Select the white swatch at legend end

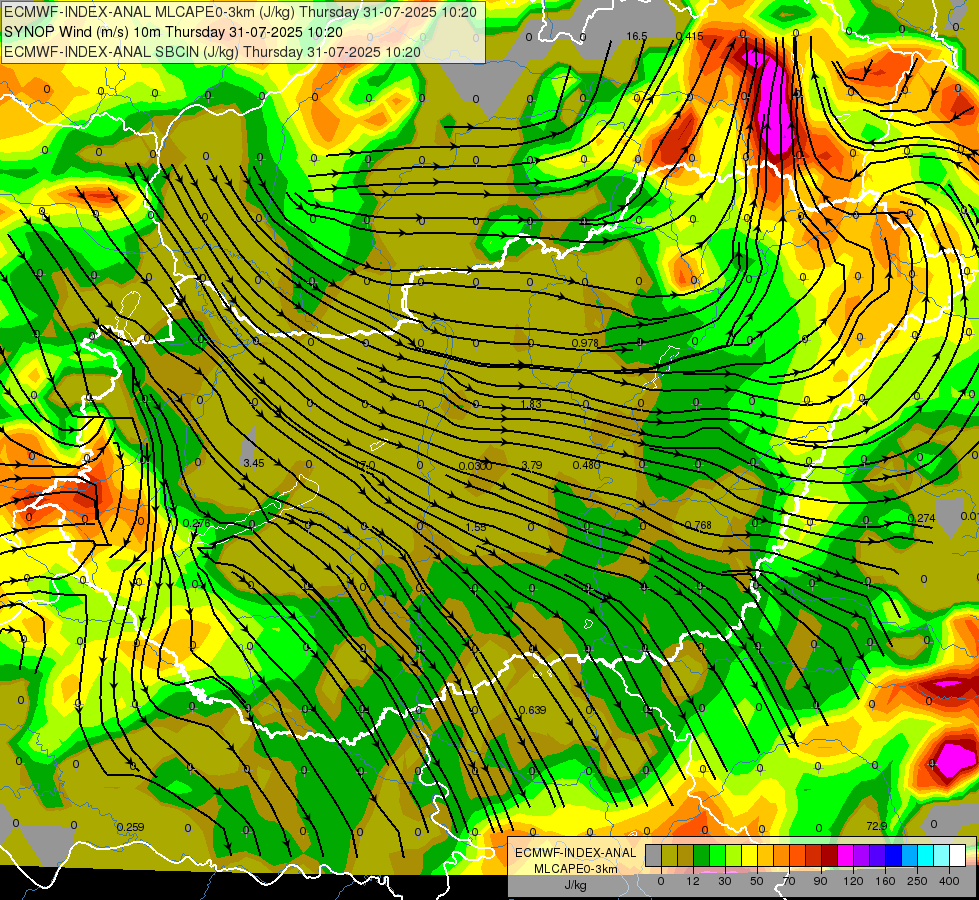(958, 855)
